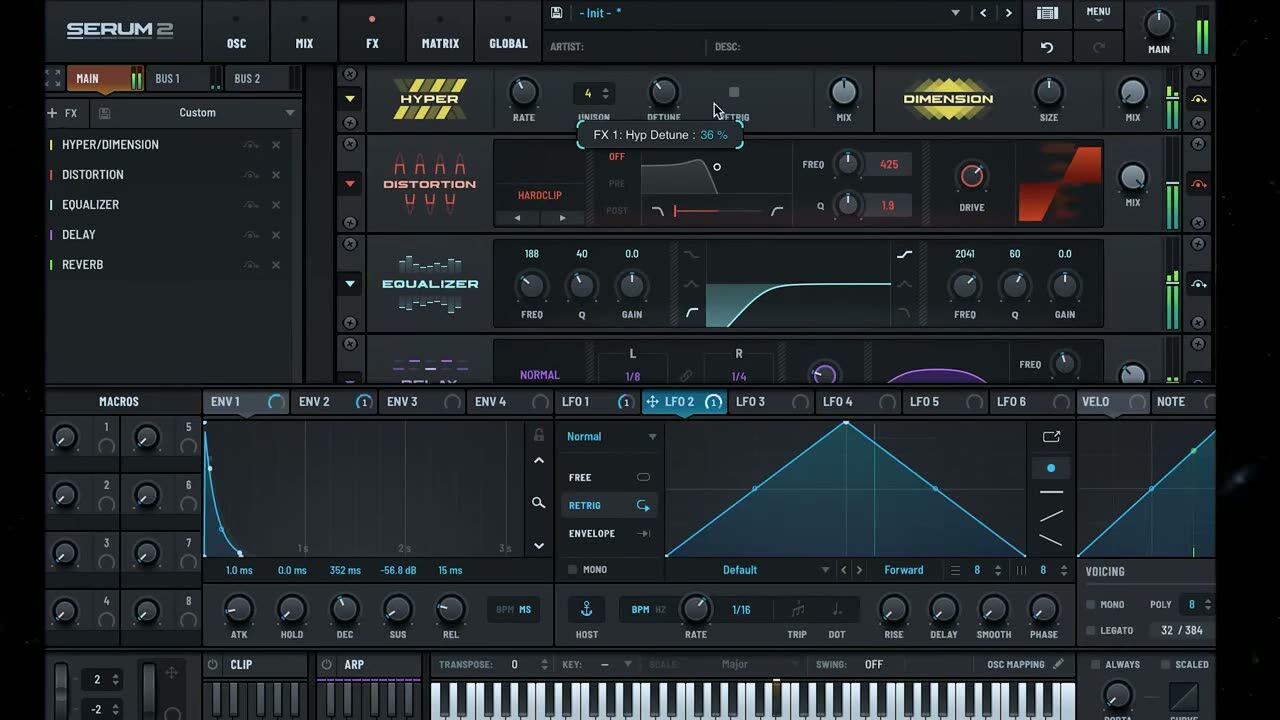Image resolution: width=1280 pixels, height=720 pixels.
Task: Click the preset save floppy icon
Action: click(x=557, y=13)
